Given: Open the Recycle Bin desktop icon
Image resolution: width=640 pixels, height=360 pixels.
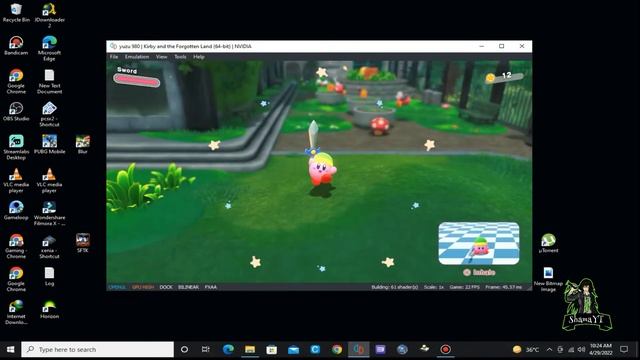Looking at the screenshot, I should tap(16, 12).
